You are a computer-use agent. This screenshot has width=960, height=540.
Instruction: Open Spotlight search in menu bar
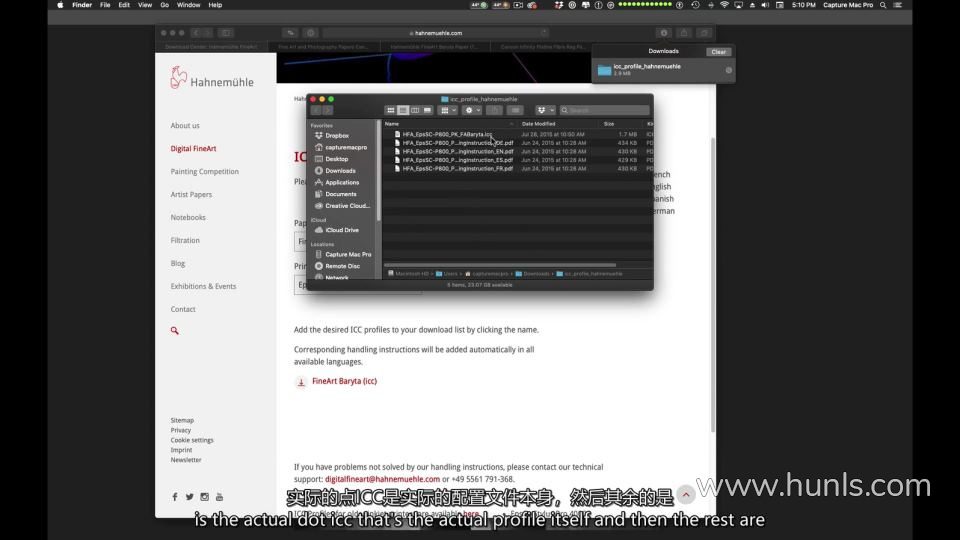pyautogui.click(x=883, y=5)
